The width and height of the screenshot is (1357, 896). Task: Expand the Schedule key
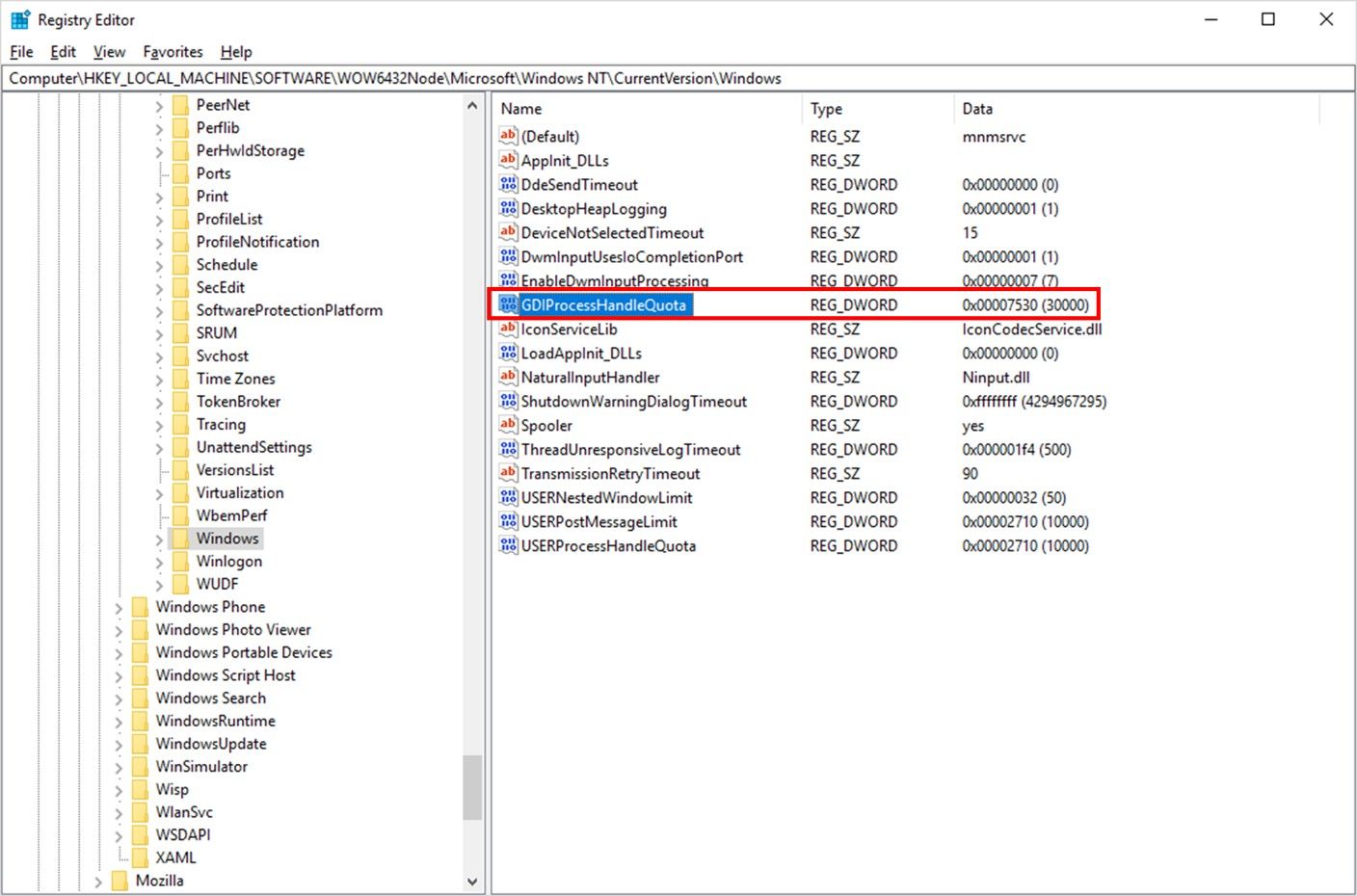[x=159, y=265]
